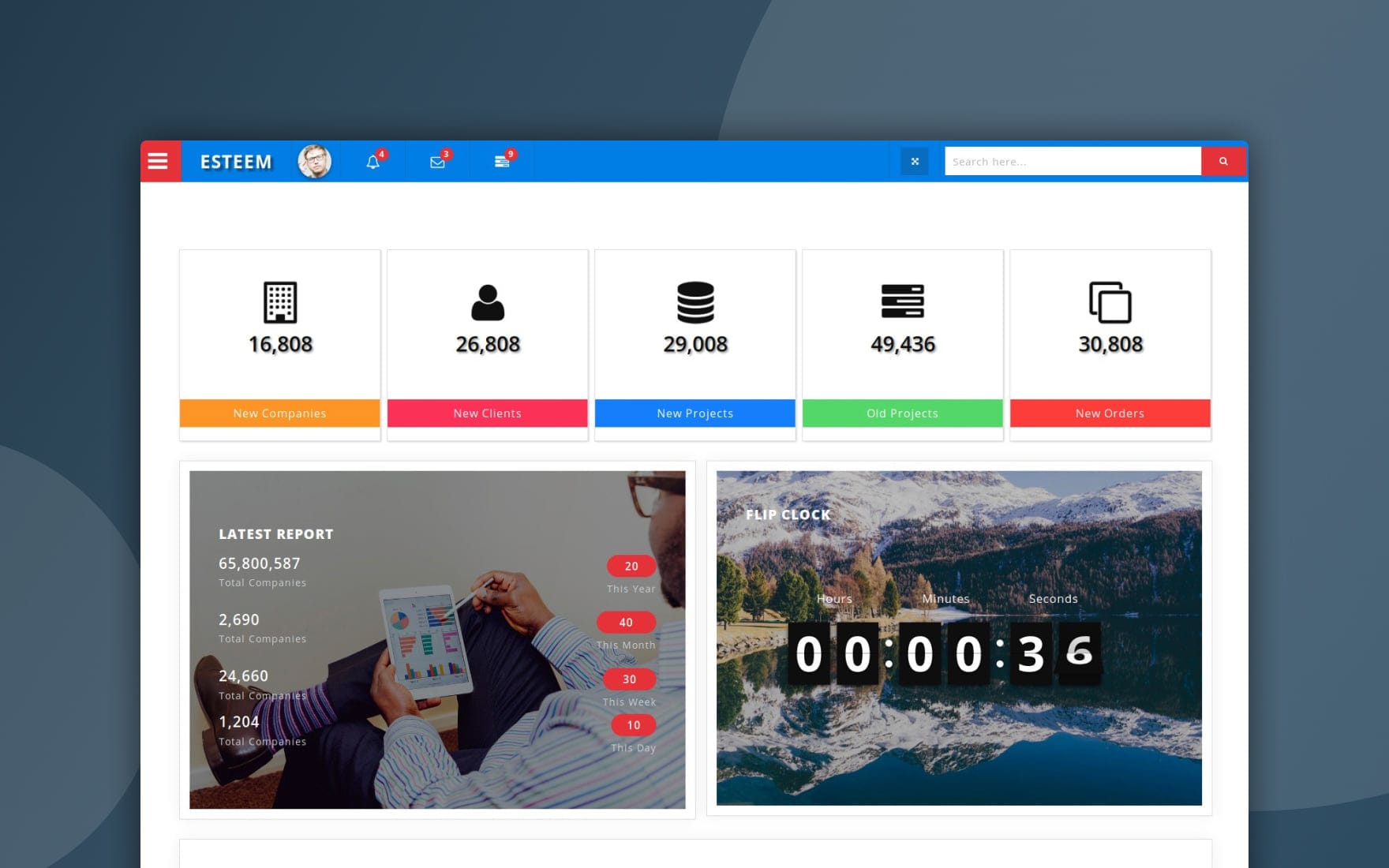Open the user profile avatar
The width and height of the screenshot is (1389, 868).
pos(314,161)
